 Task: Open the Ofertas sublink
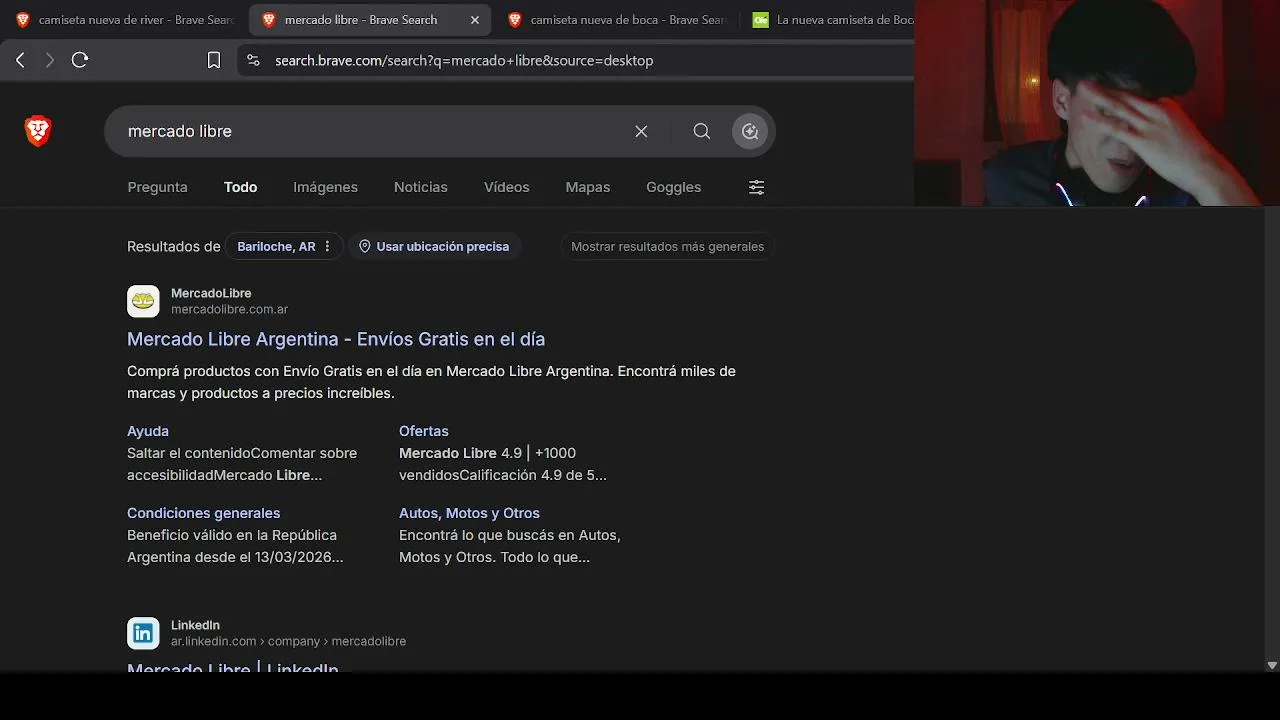[424, 431]
